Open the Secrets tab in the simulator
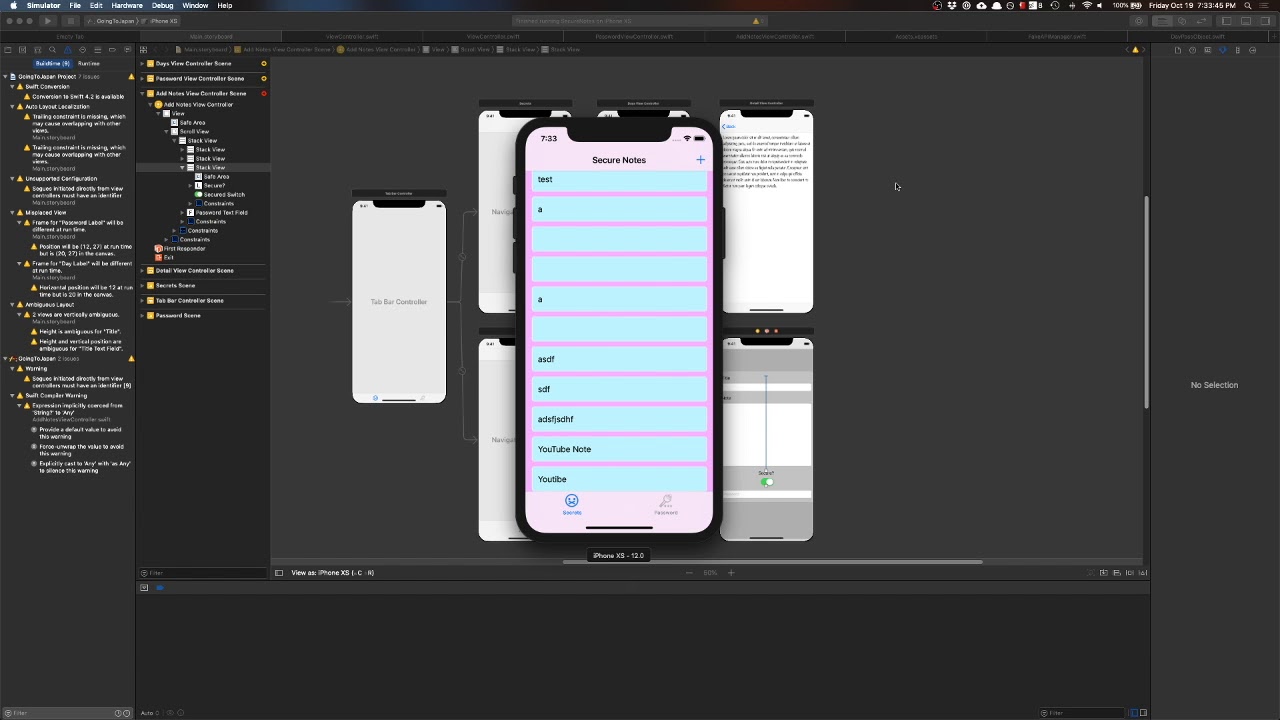Screen dimensions: 1280x720 coord(572,505)
